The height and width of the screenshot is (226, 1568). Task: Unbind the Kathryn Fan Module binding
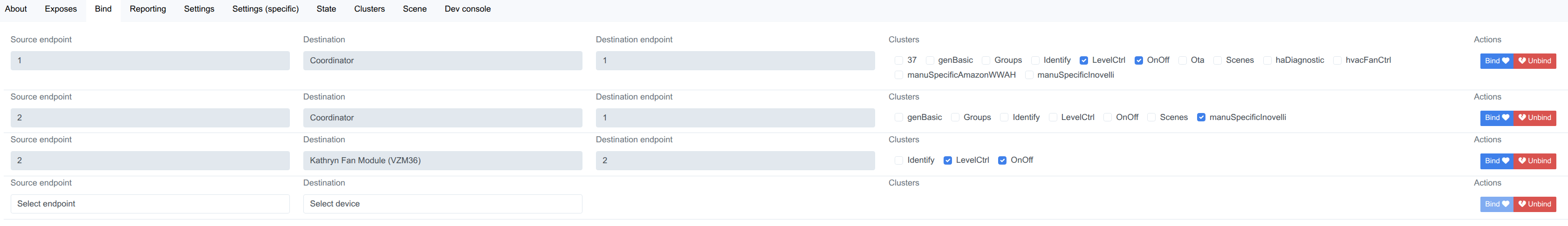[1534, 161]
